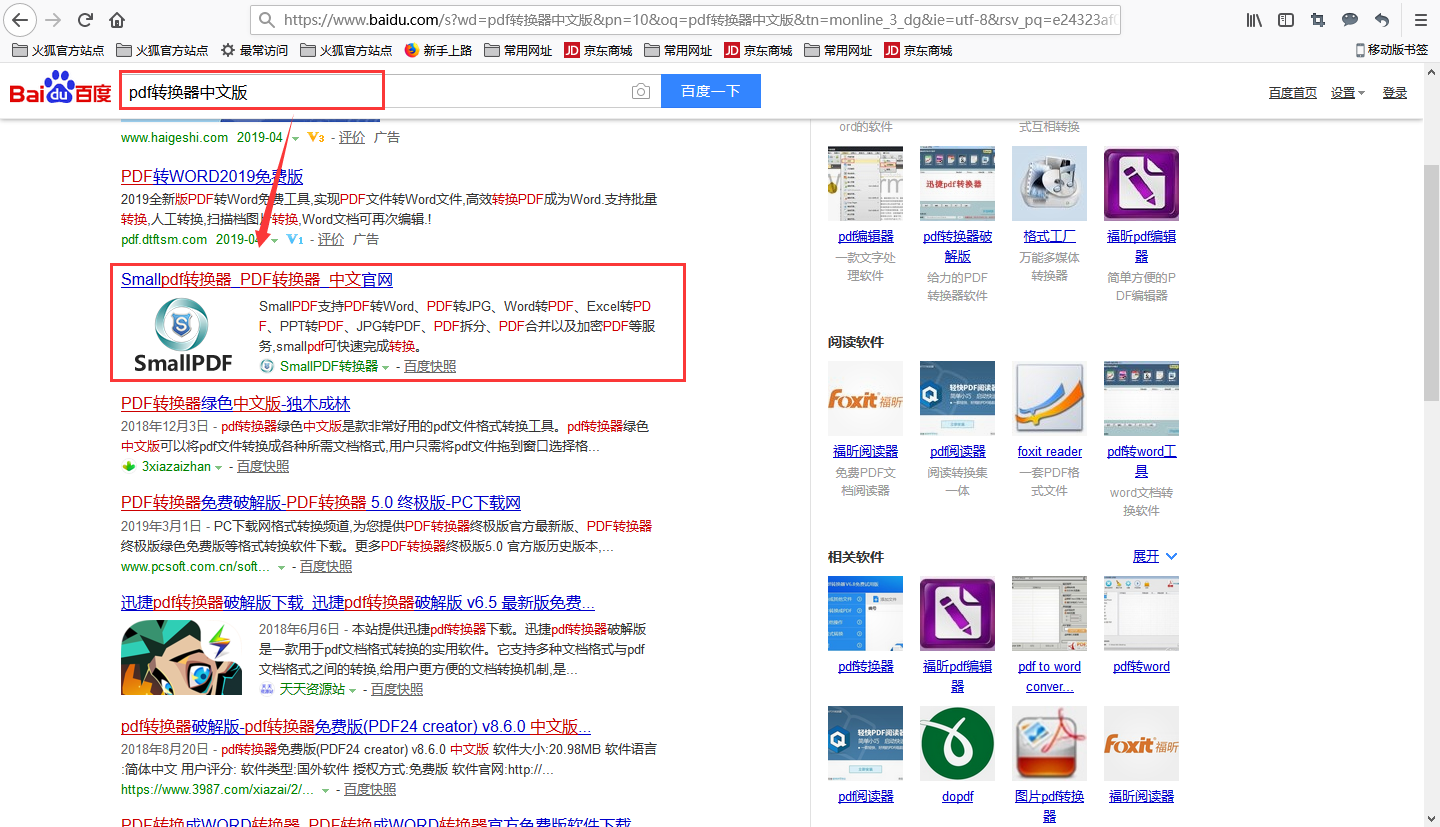
Task: Open the 常用访问 gear bookmark
Action: tap(254, 50)
